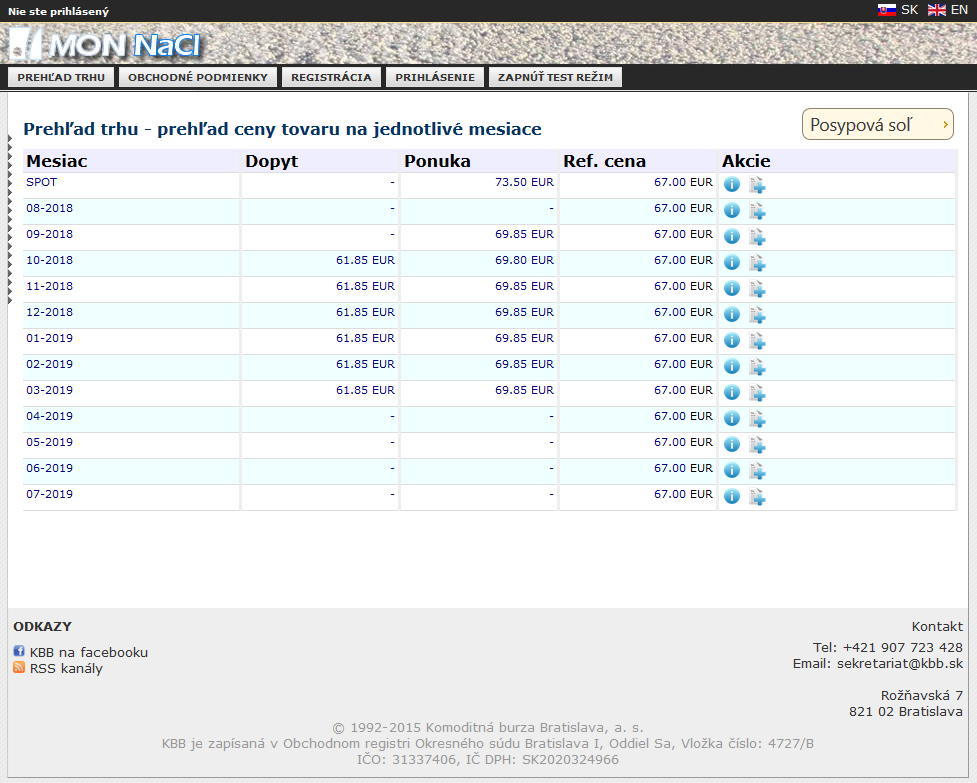Click the 69.80 EUR offer for 10-2018

[523, 260]
